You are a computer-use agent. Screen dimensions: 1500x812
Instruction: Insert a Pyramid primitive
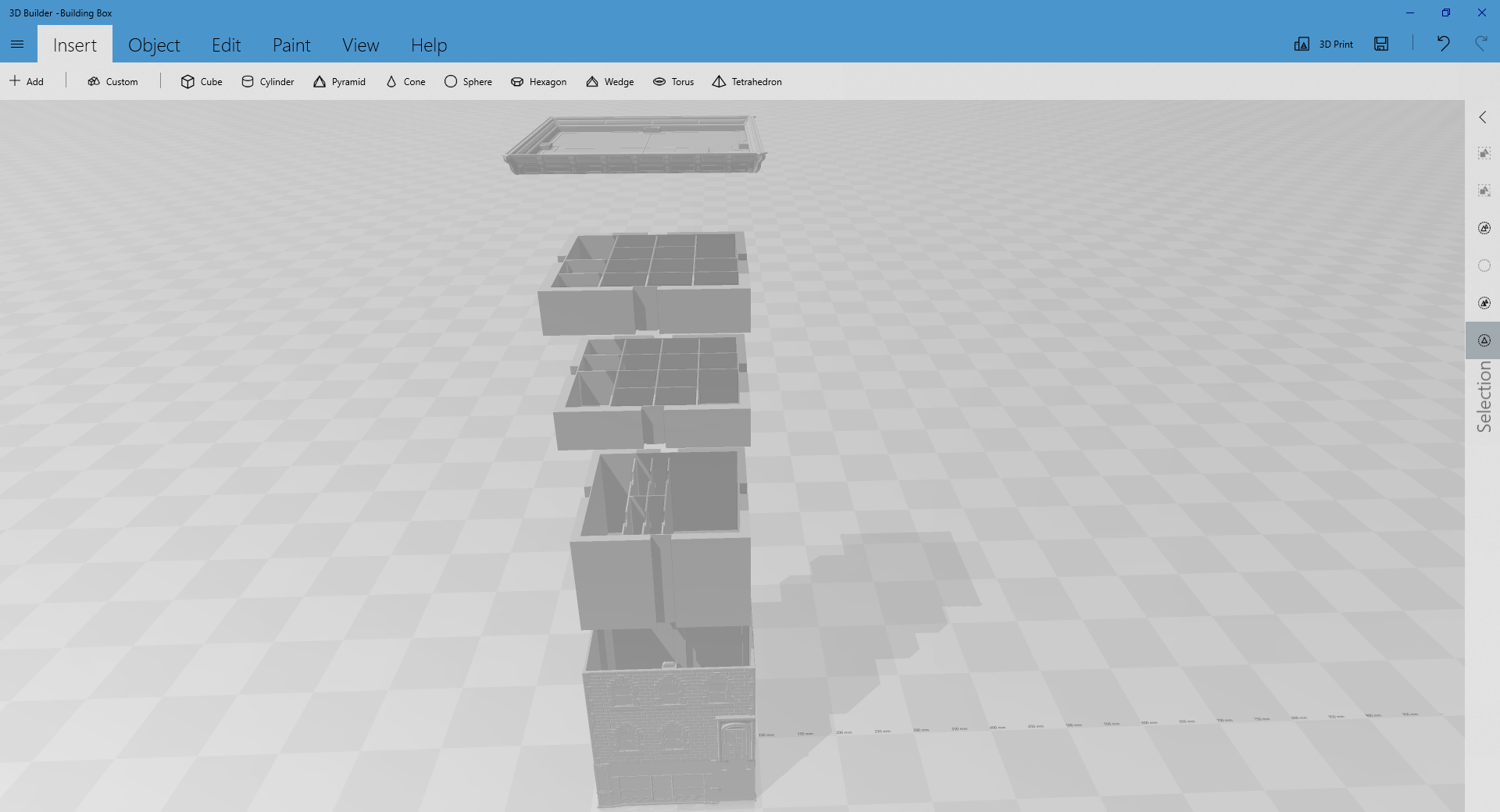click(x=339, y=81)
